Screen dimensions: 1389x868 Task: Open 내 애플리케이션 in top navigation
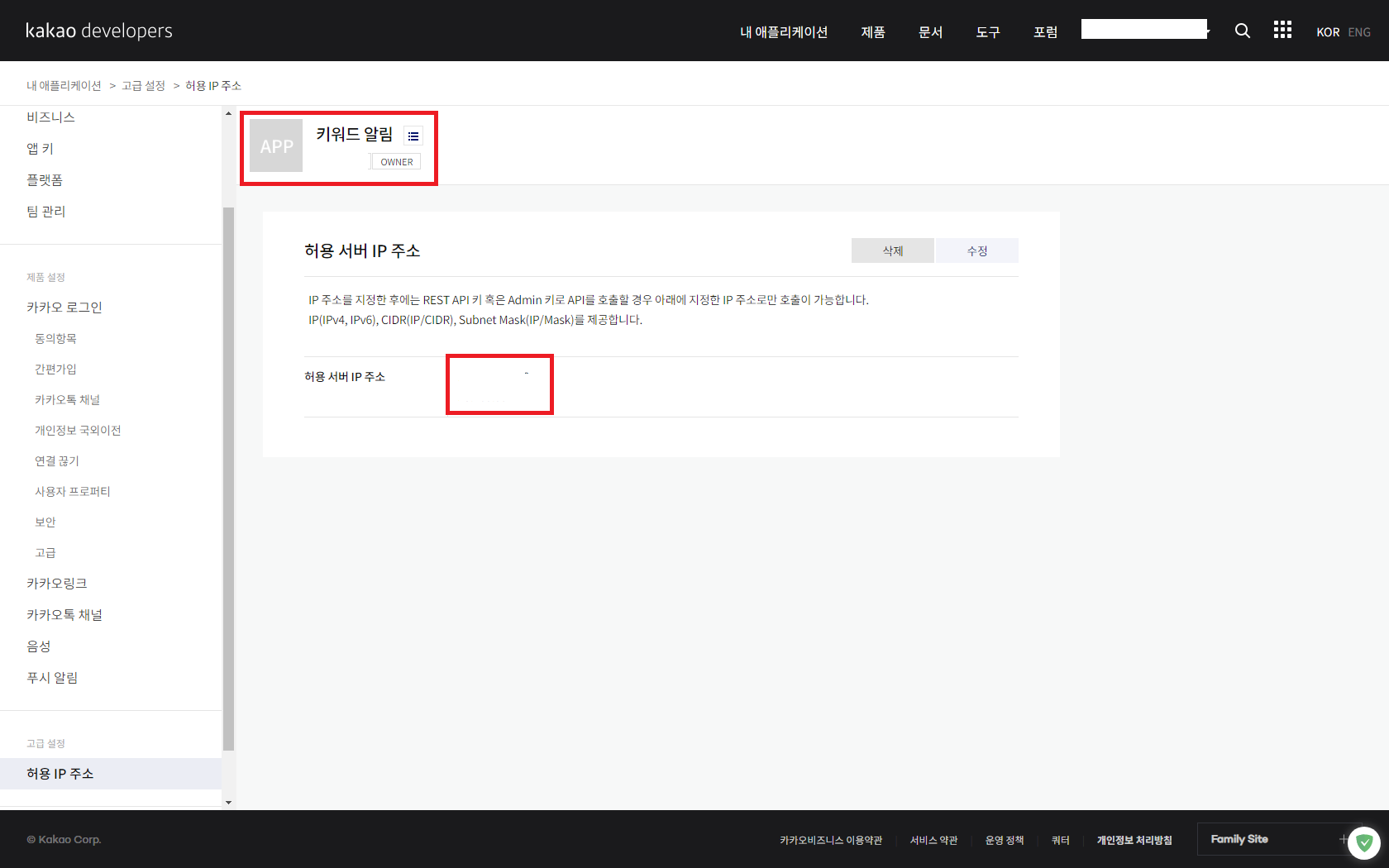(784, 31)
